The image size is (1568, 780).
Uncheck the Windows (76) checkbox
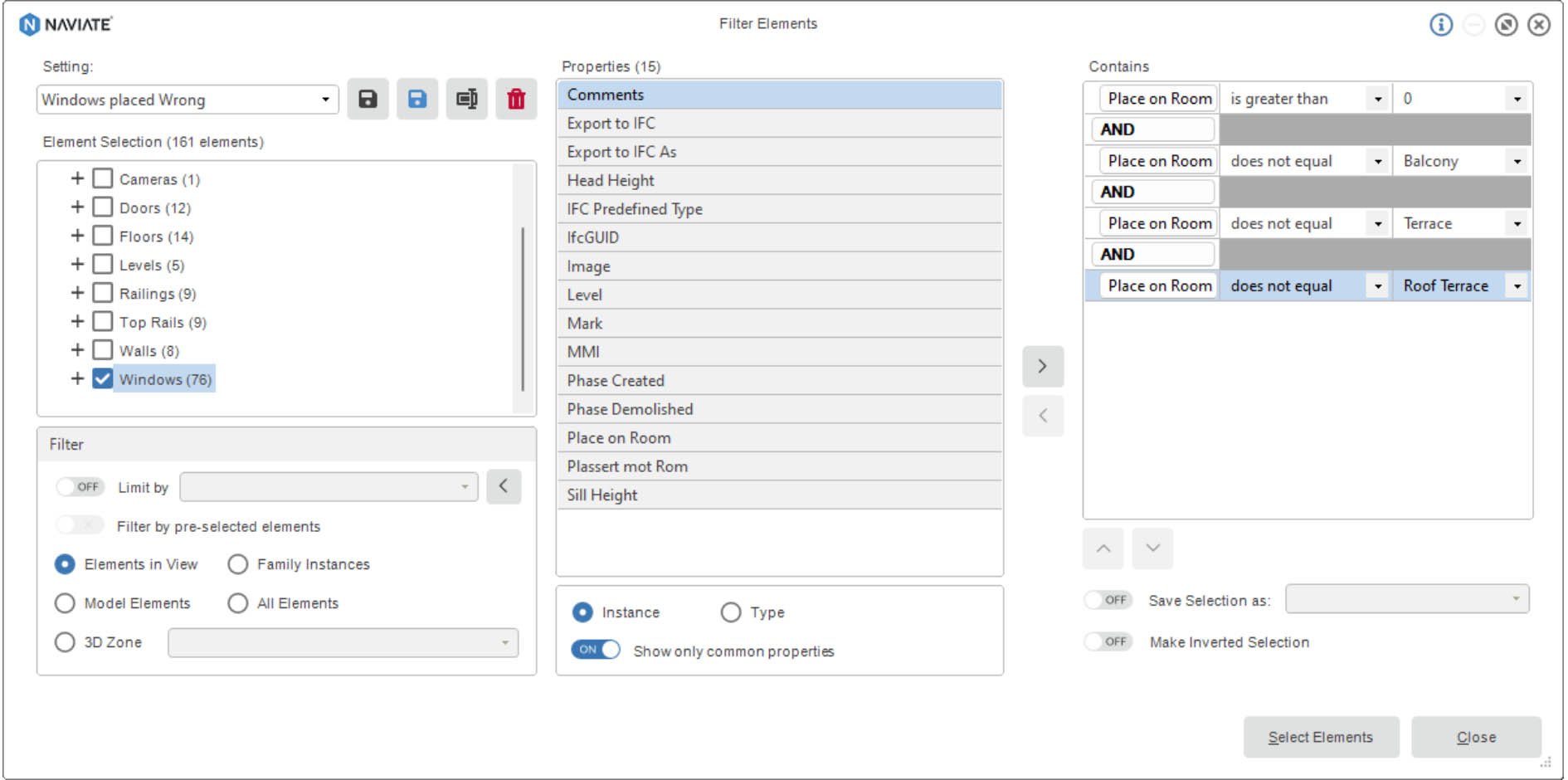(101, 379)
